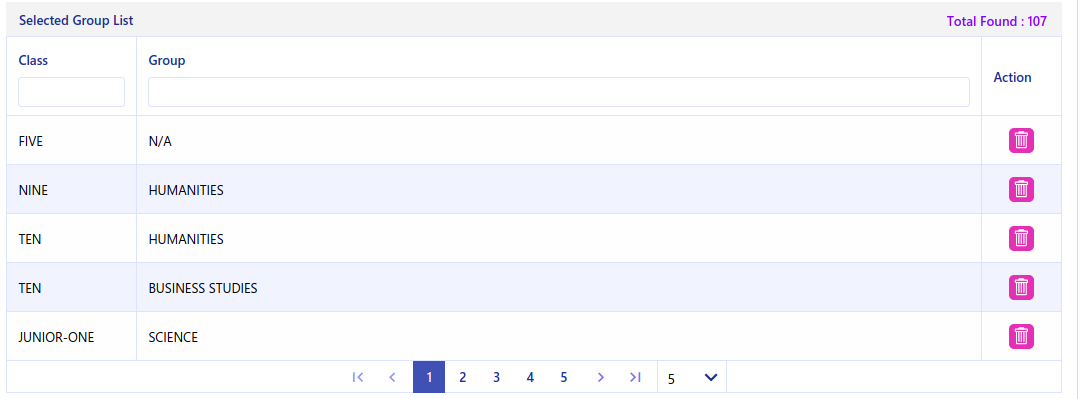
Task: Go to the next page arrow
Action: 600,377
